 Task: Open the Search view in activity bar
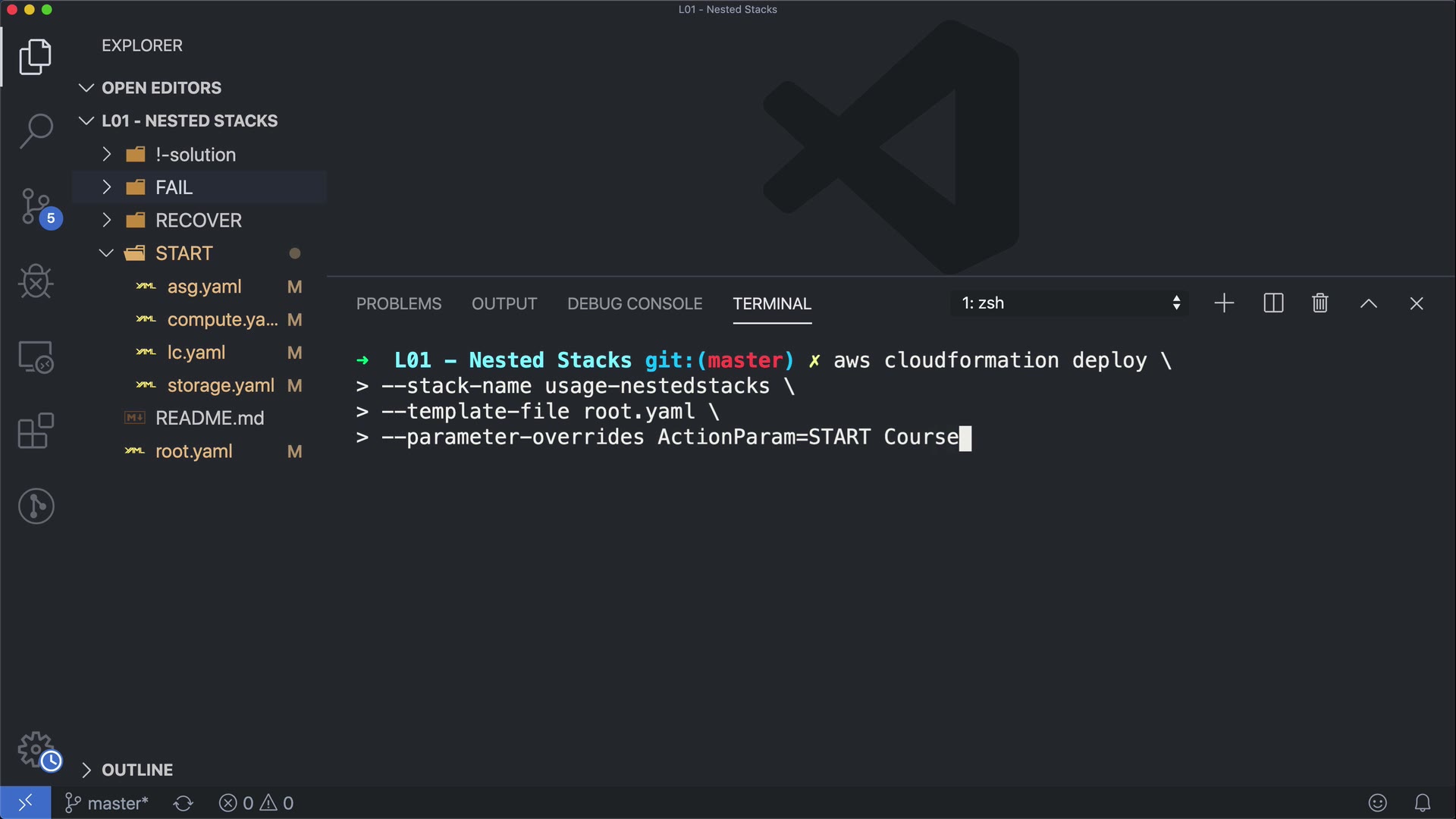(x=36, y=130)
